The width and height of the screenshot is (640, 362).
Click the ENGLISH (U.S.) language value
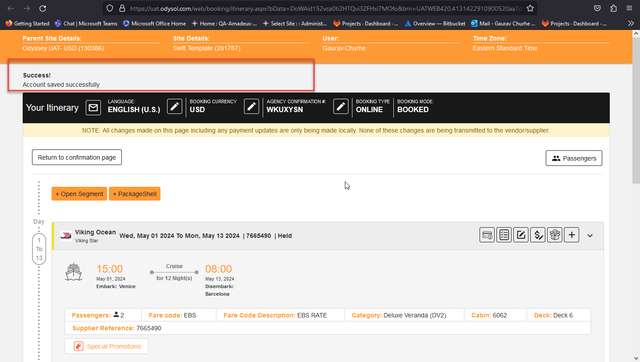point(134,110)
